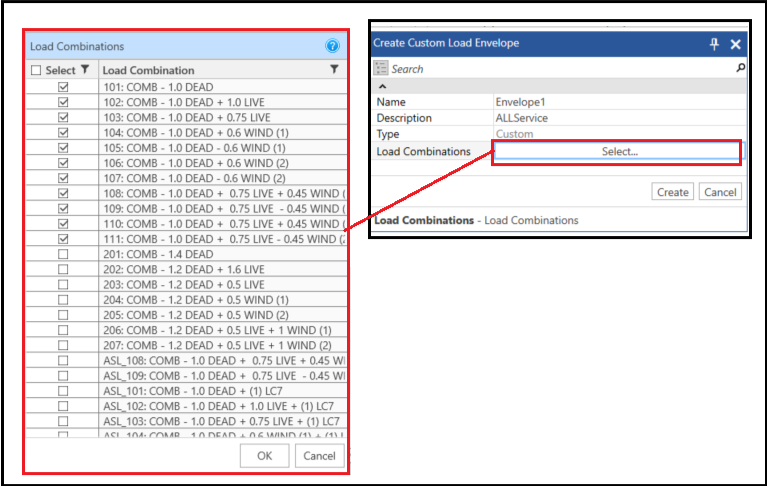Cancel the Load Combinations dialog
The height and width of the screenshot is (486, 767).
319,456
